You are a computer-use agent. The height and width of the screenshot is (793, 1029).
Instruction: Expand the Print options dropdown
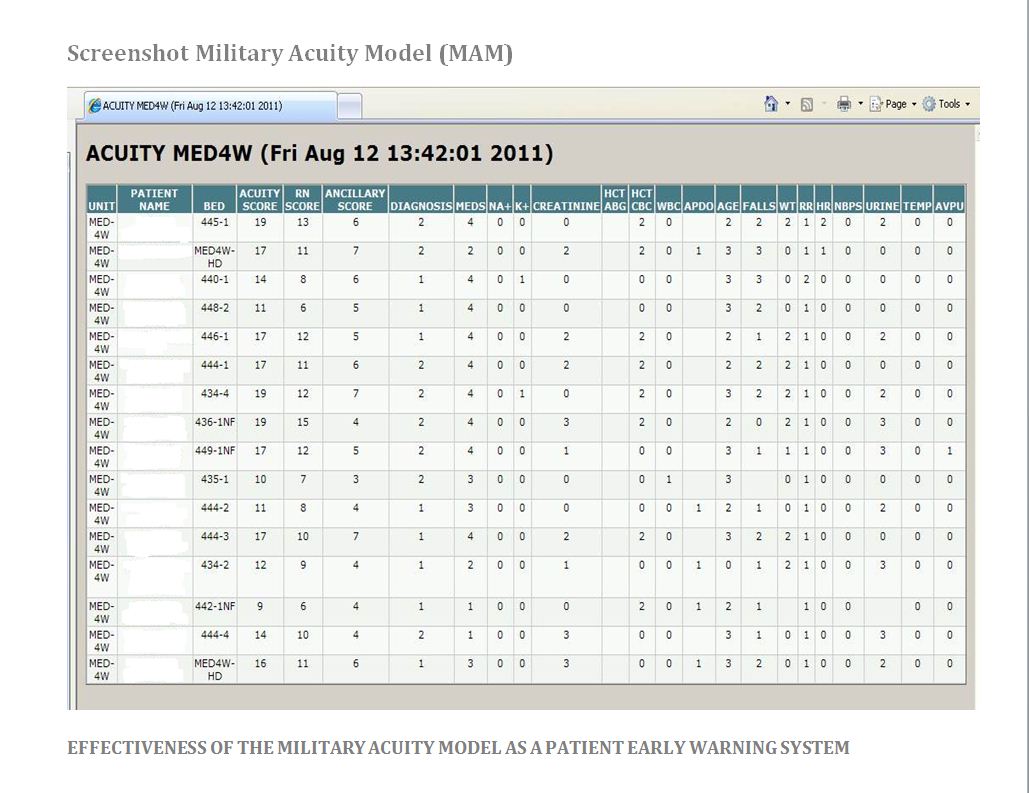click(x=861, y=104)
